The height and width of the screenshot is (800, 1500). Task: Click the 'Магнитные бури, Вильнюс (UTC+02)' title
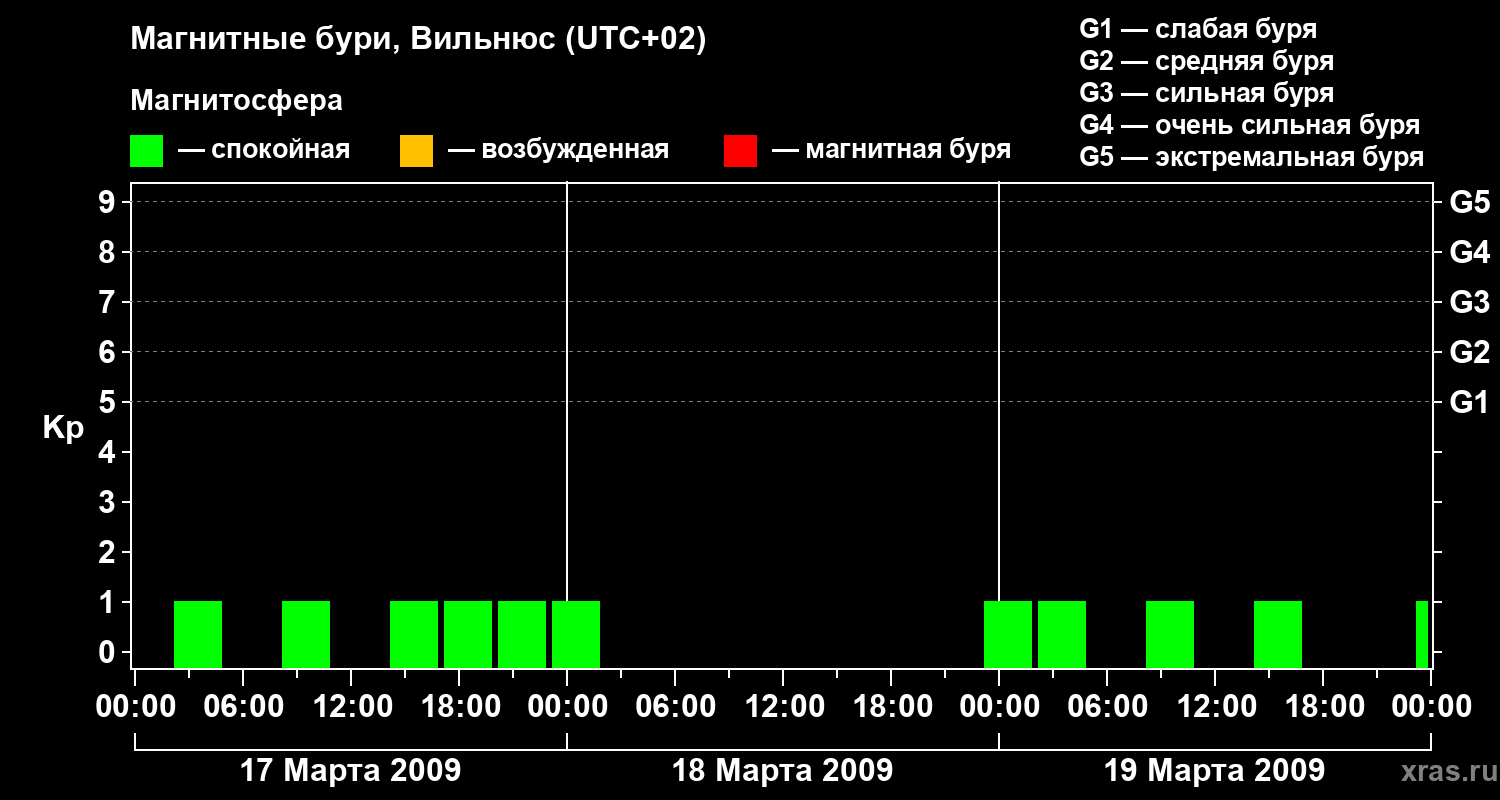pos(418,40)
